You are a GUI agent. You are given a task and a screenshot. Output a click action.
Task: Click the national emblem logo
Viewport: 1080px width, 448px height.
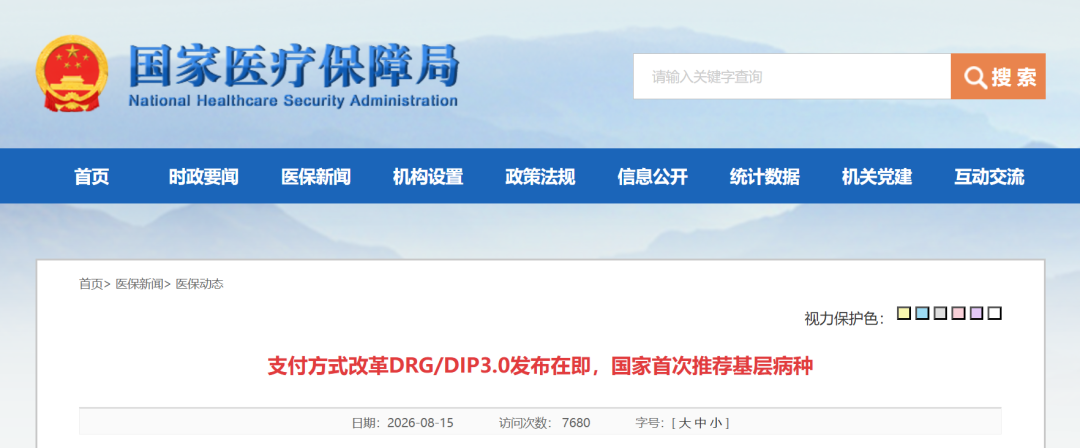(x=72, y=73)
